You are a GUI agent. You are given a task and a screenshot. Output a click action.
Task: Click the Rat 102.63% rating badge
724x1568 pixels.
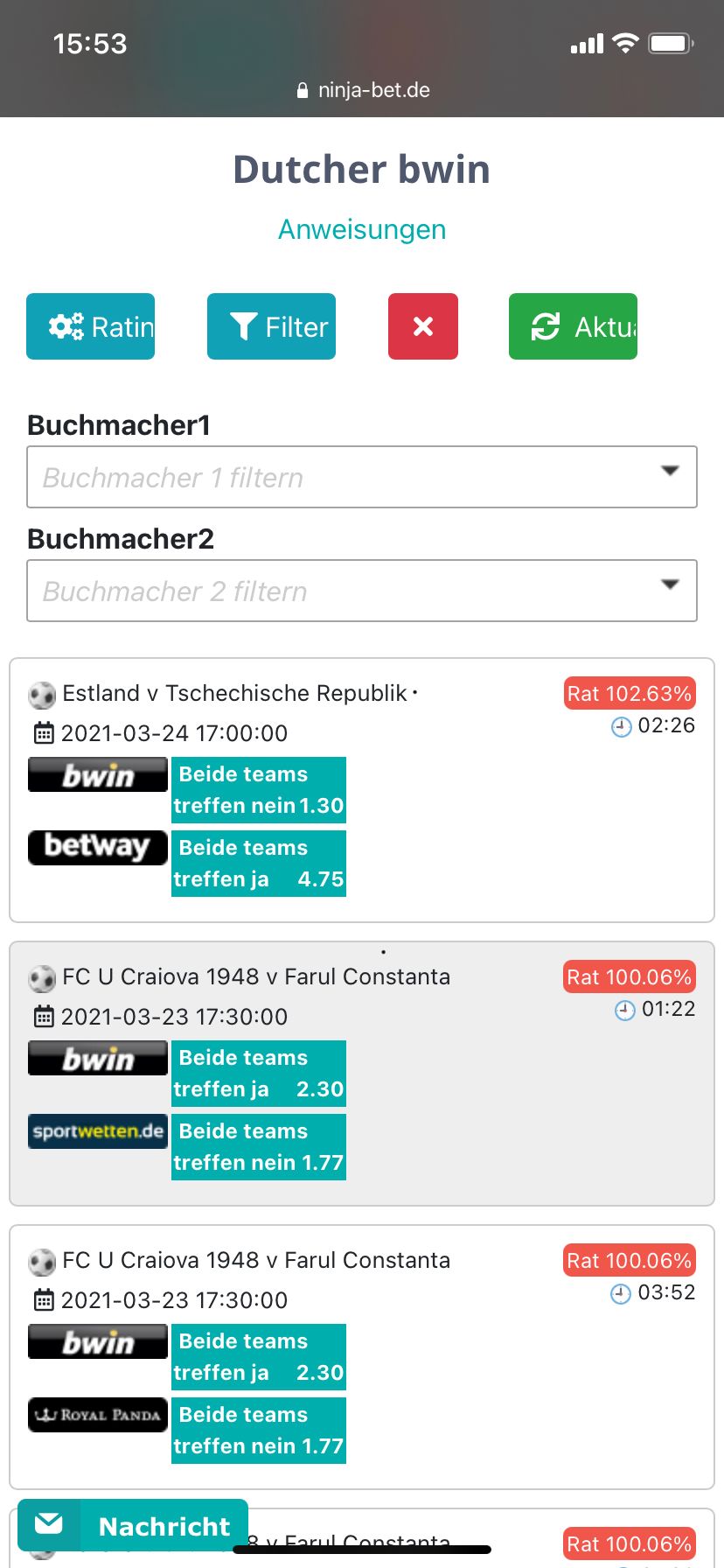[x=630, y=693]
